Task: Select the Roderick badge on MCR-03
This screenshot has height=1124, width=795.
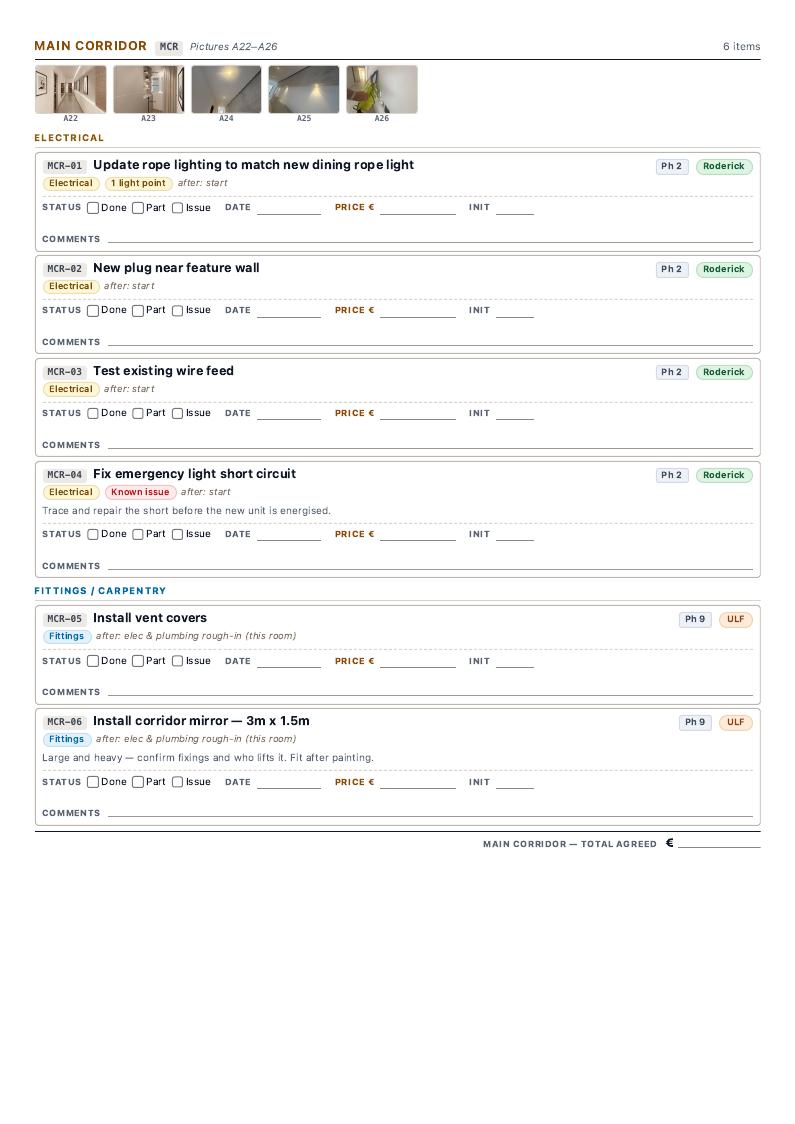Action: 724,372
